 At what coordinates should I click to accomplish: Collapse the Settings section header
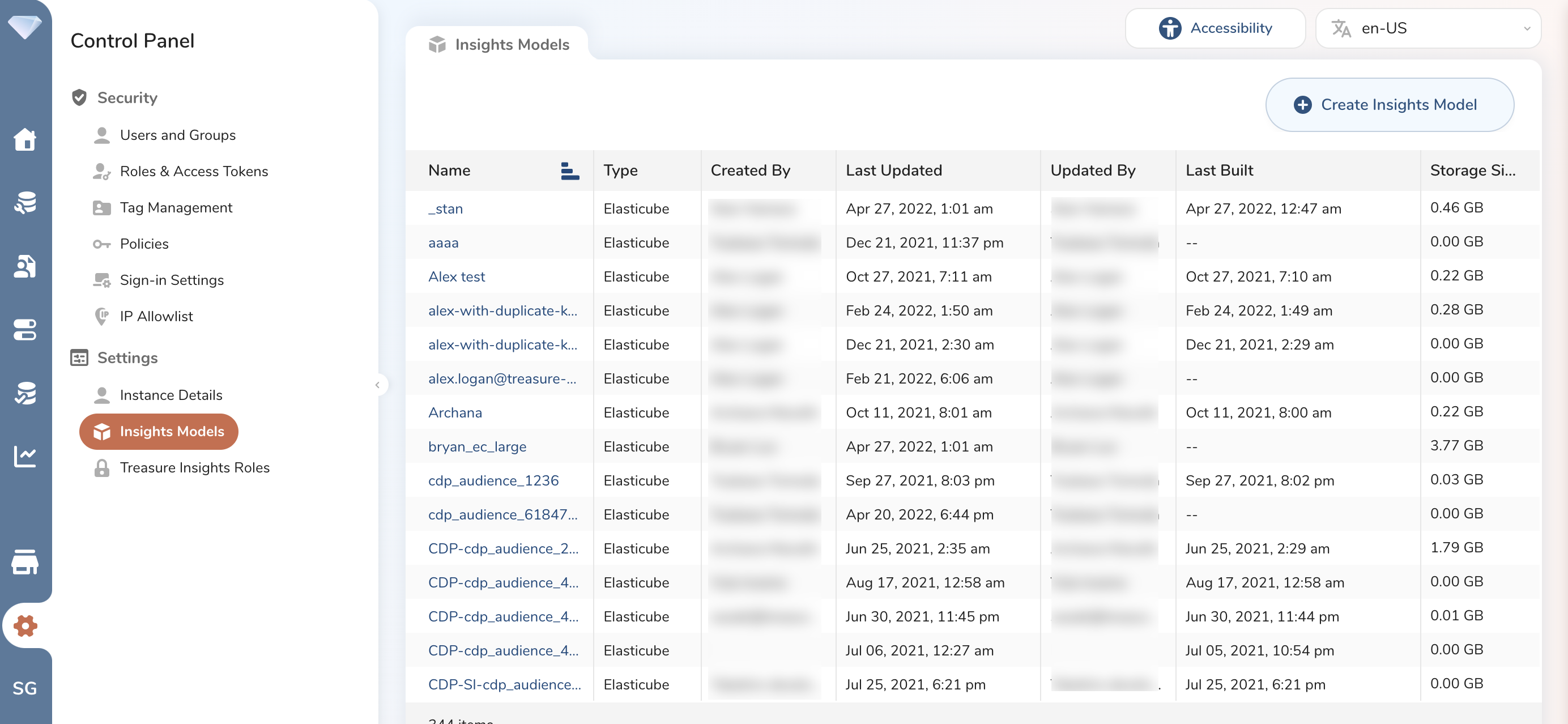click(127, 357)
